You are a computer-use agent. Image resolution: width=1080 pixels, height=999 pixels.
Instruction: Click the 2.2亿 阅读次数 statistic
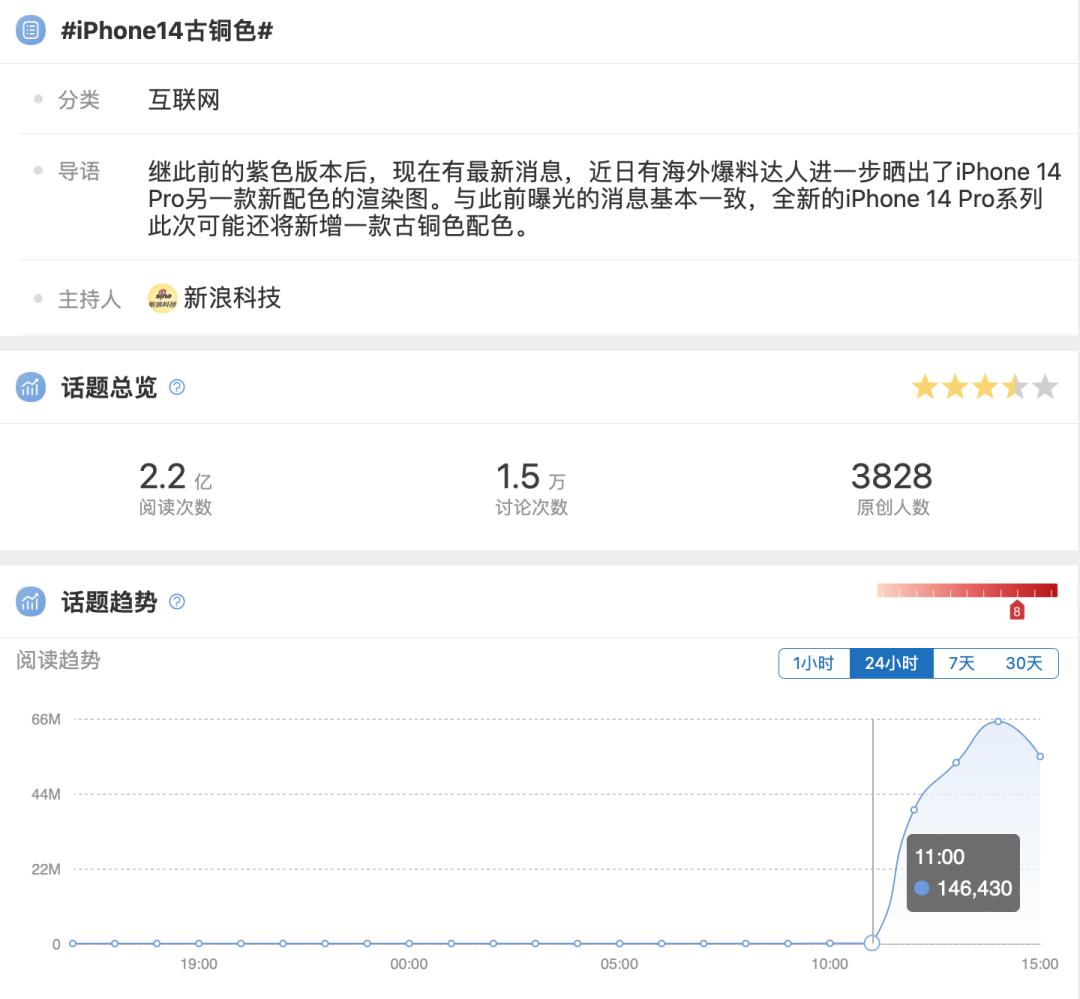[176, 488]
